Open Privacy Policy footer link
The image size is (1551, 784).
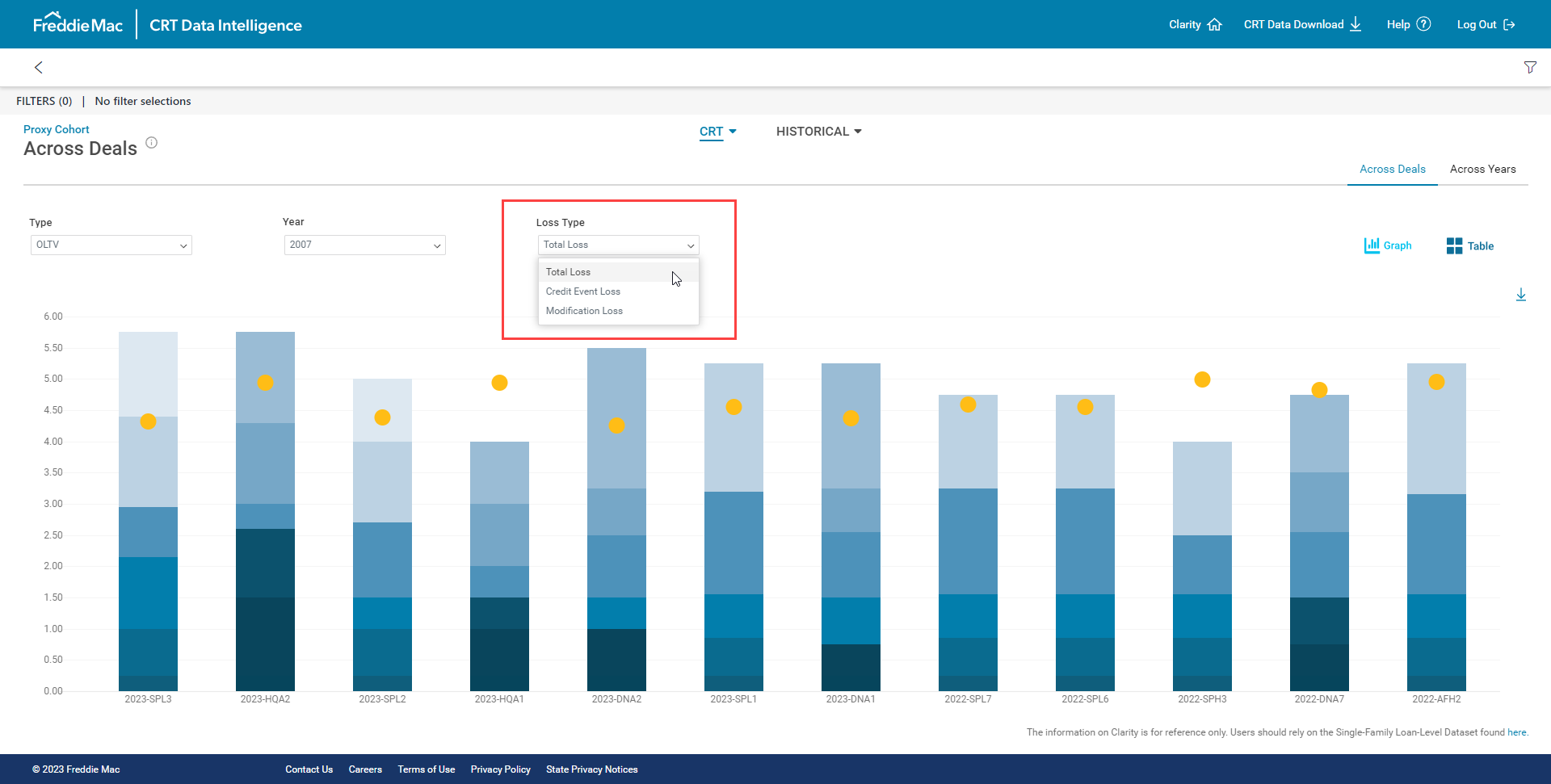click(x=501, y=769)
